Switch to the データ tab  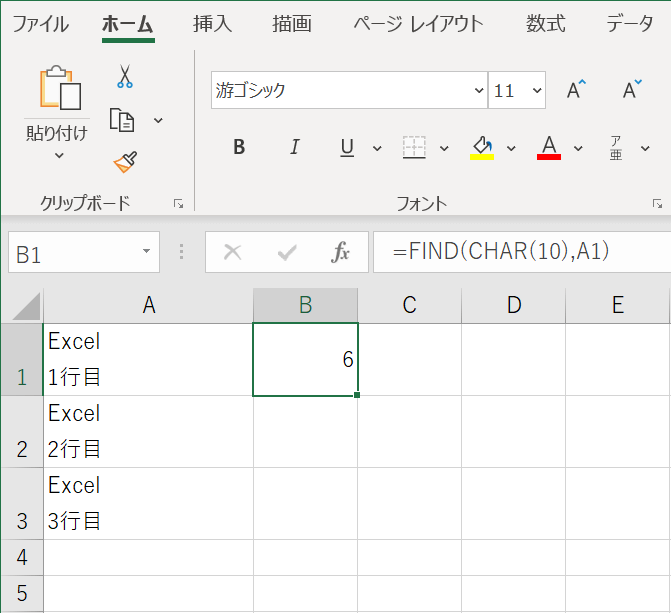(630, 24)
